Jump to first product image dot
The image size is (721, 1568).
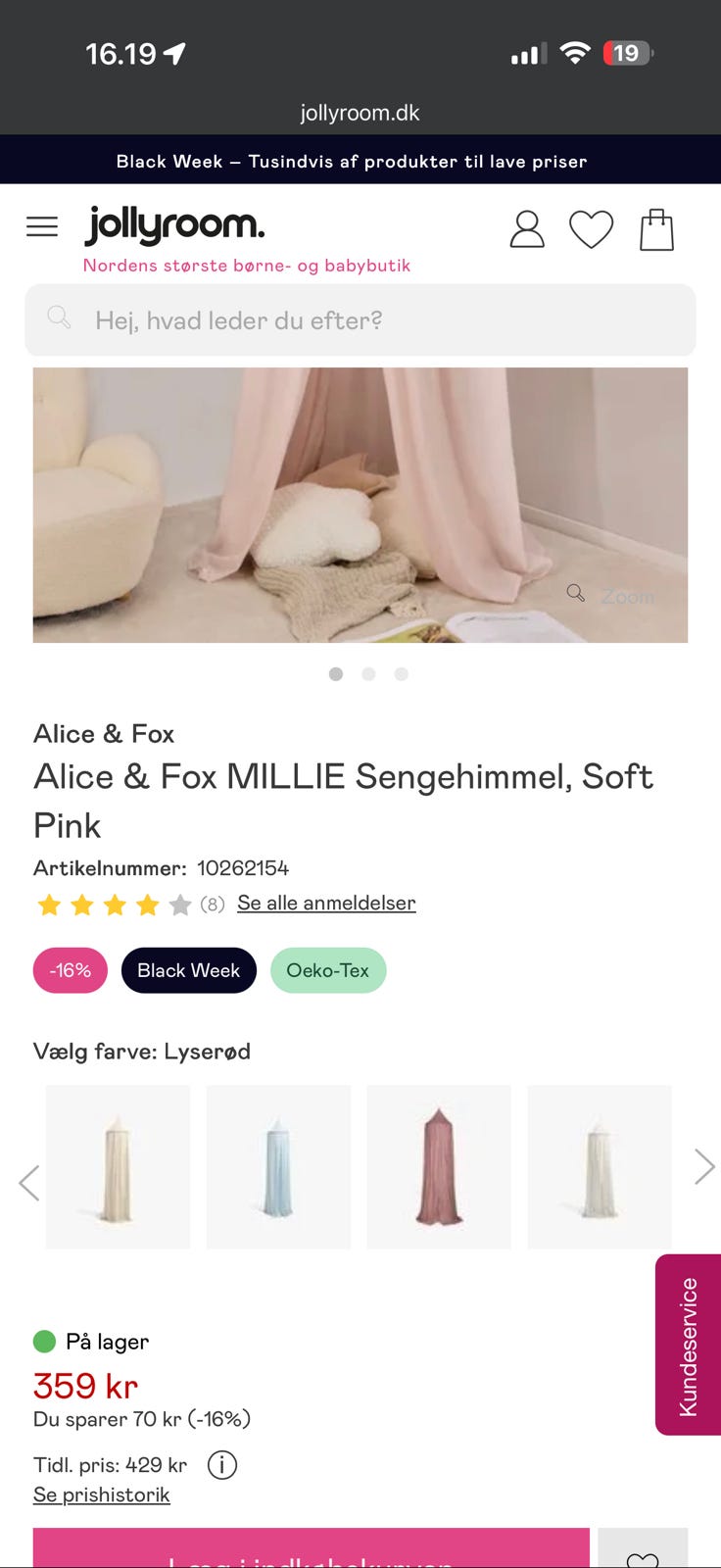pyautogui.click(x=336, y=674)
